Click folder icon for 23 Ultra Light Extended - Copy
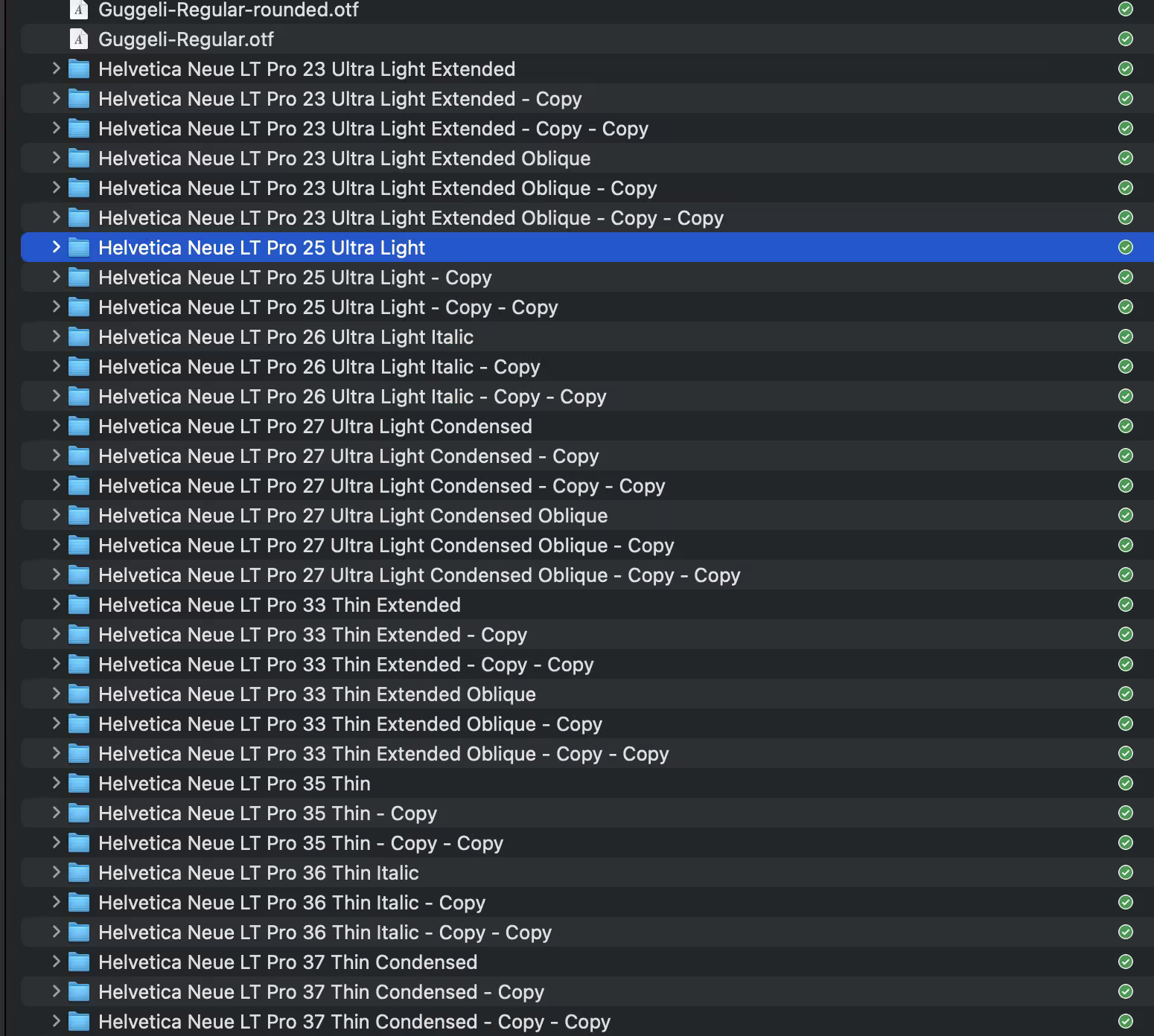 click(79, 99)
